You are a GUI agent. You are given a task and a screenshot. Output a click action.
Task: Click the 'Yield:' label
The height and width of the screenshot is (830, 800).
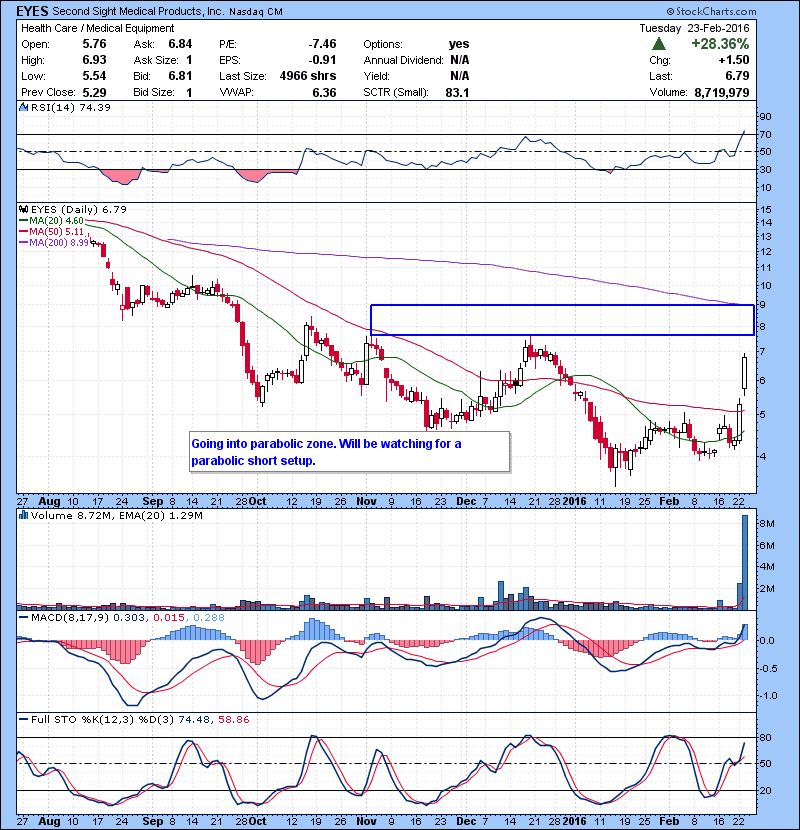(376, 76)
